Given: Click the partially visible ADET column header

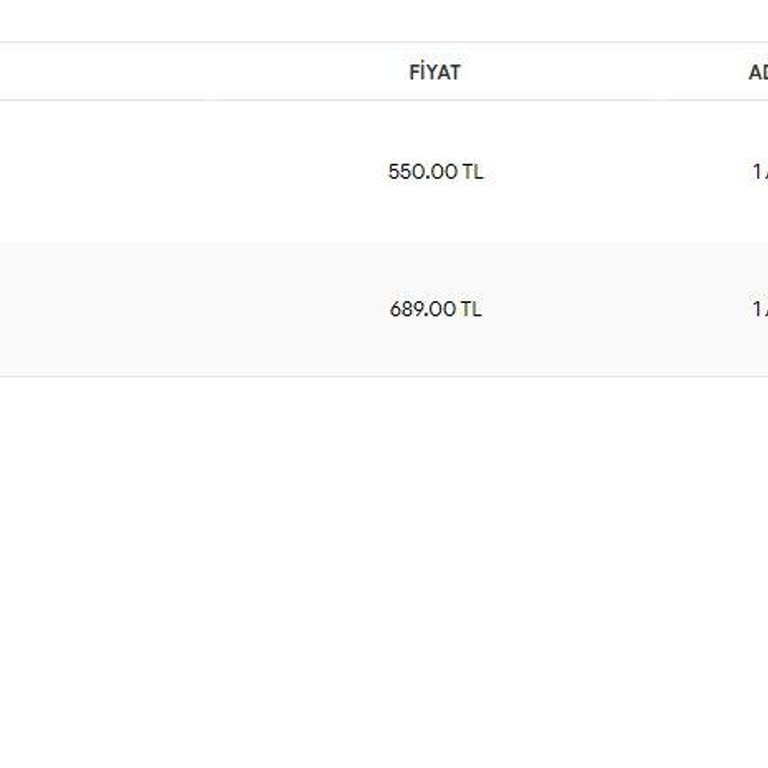Looking at the screenshot, I should (758, 72).
